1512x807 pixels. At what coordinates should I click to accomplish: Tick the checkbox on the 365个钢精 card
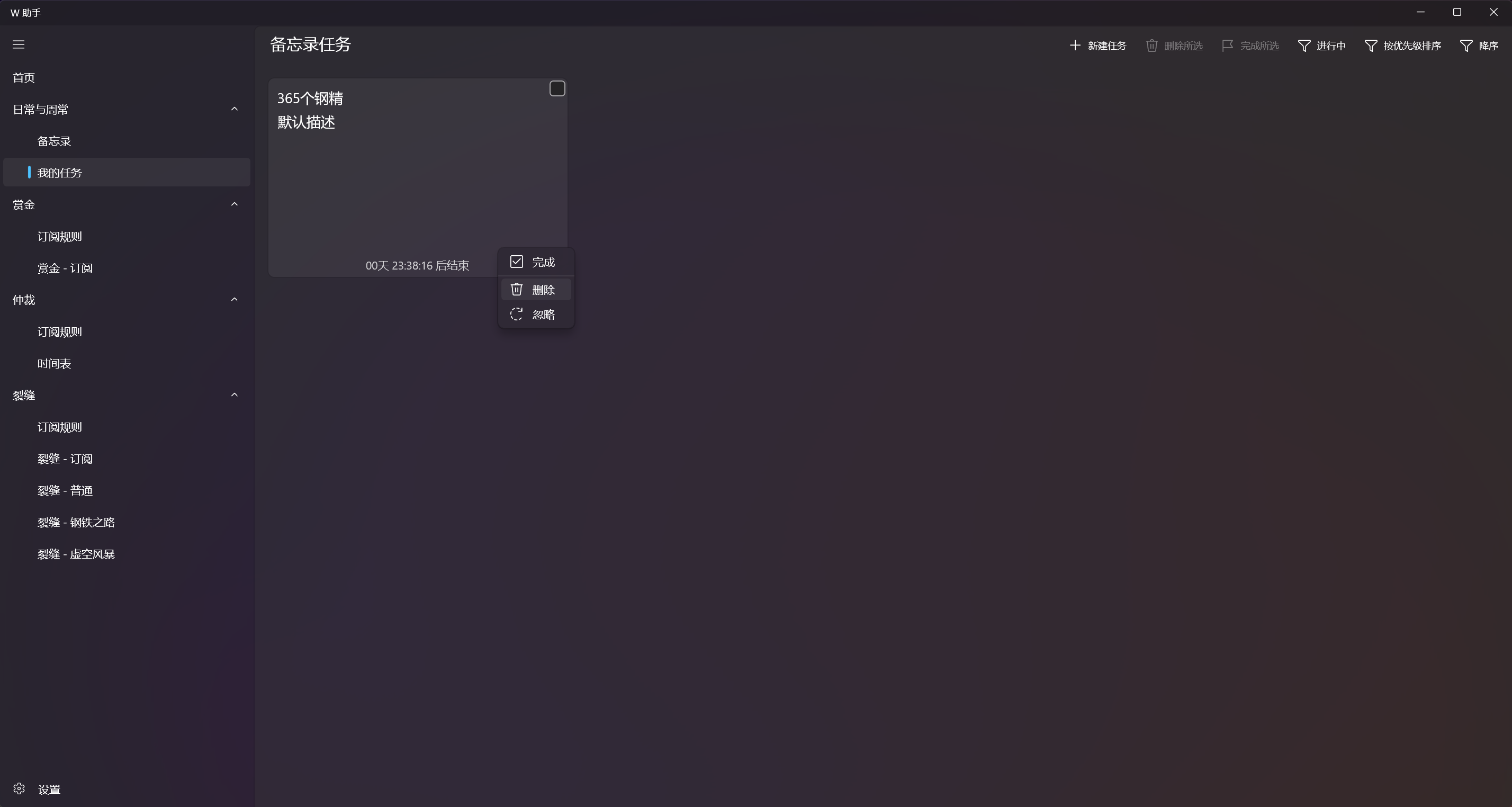[557, 88]
